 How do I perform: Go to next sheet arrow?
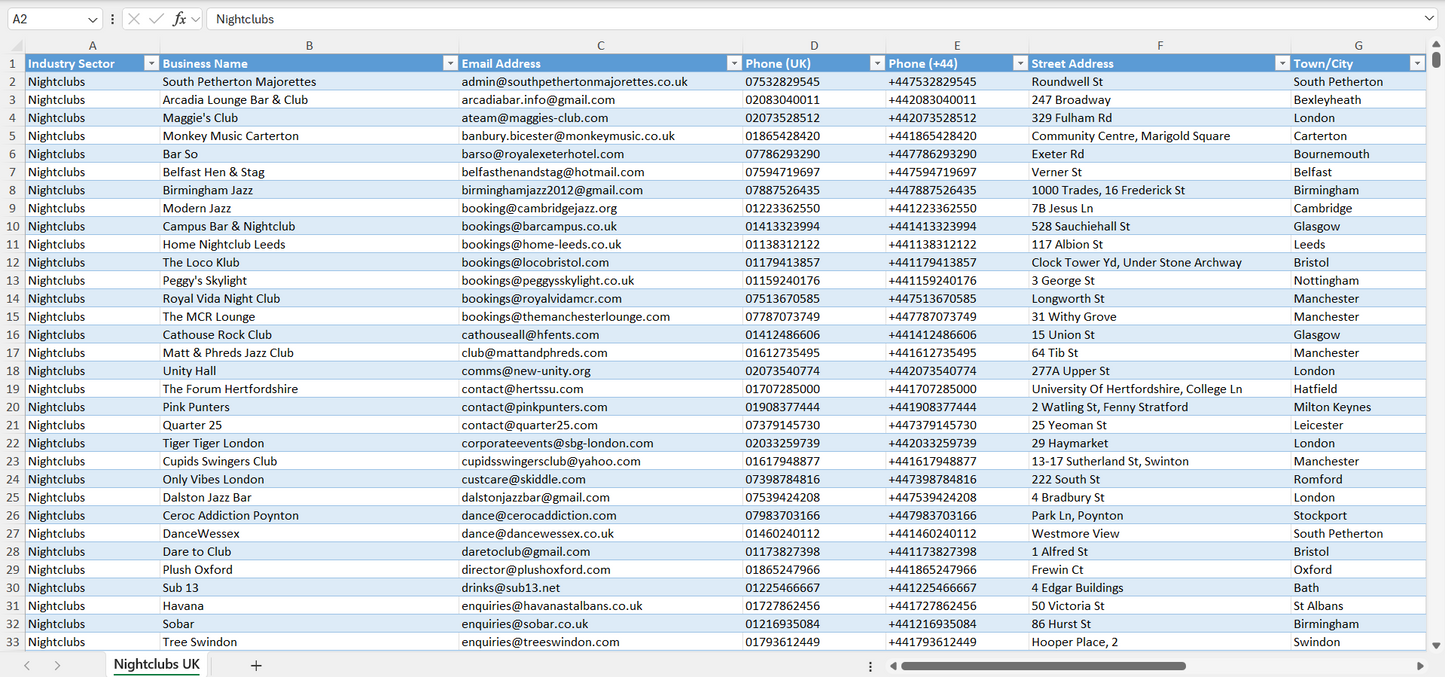[x=57, y=665]
